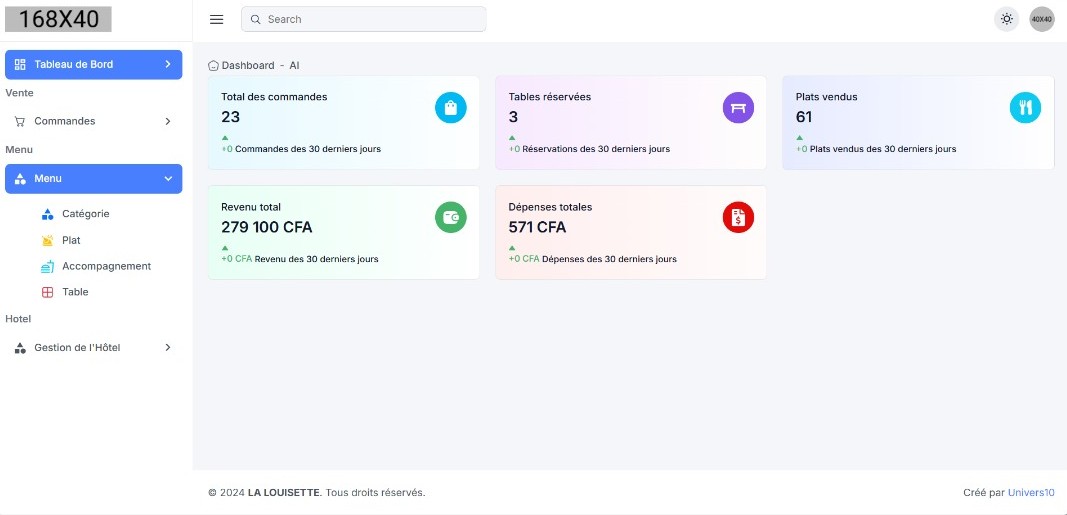The width and height of the screenshot is (1067, 515).
Task: Click the Vente section heading
Action: click(19, 93)
